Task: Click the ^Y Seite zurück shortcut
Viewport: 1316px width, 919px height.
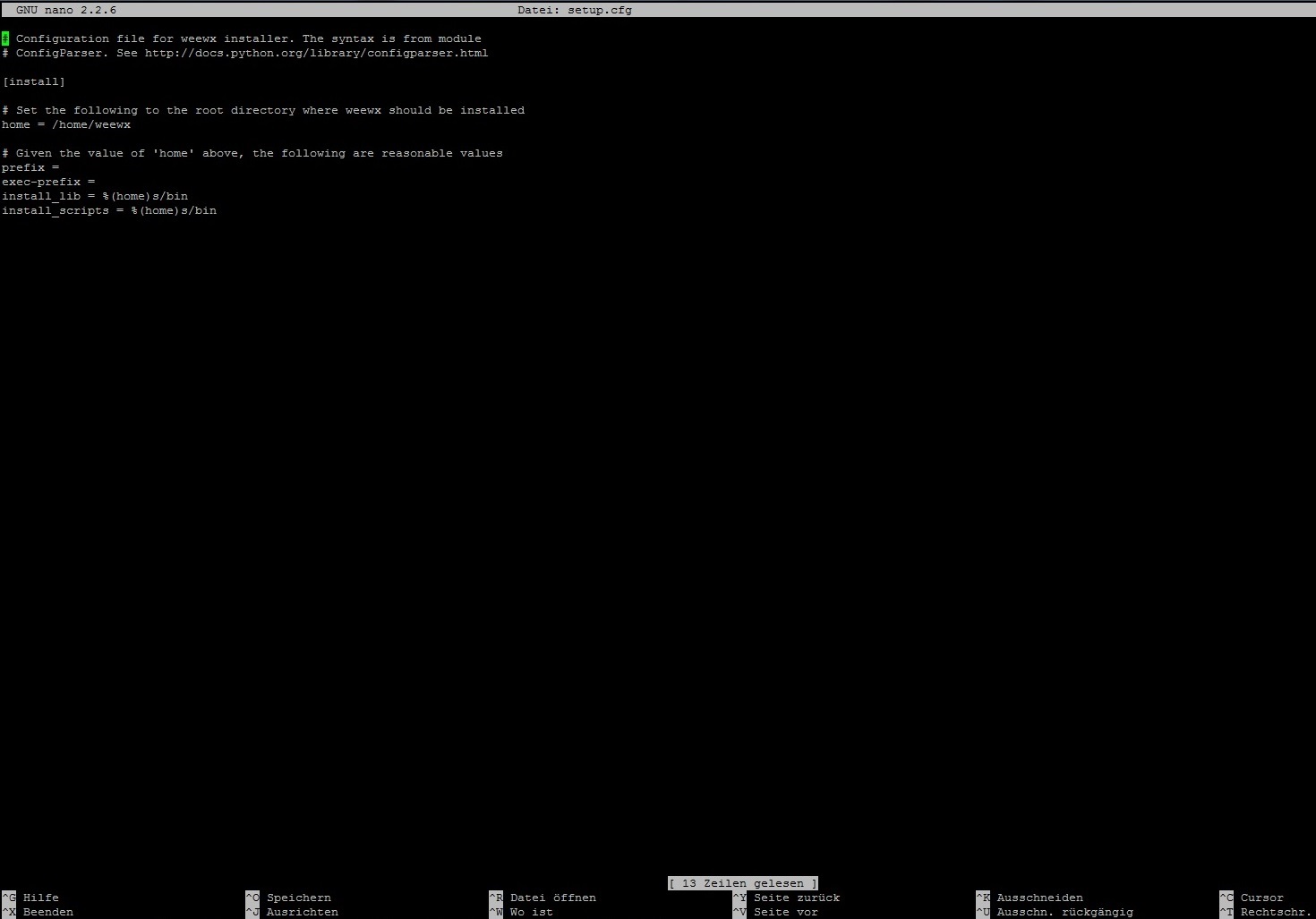Action: coord(786,898)
